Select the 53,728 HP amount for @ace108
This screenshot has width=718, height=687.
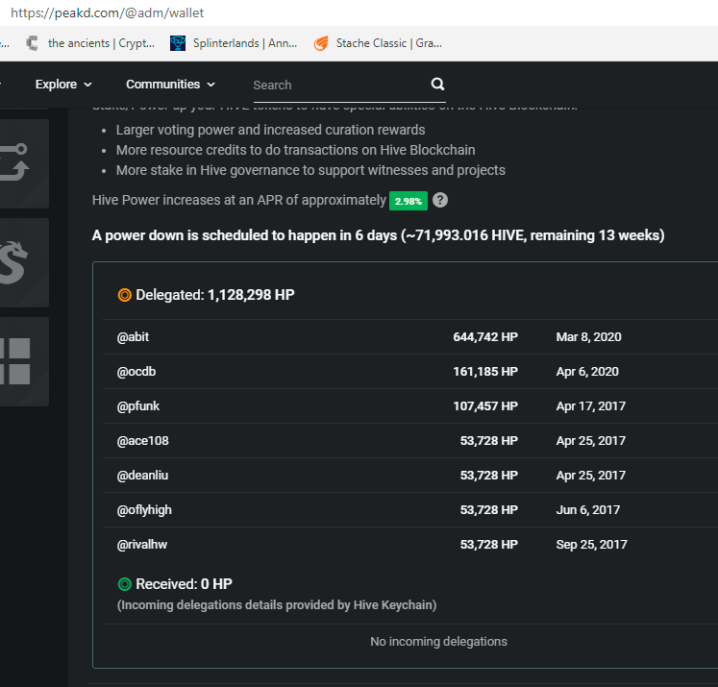coord(489,441)
